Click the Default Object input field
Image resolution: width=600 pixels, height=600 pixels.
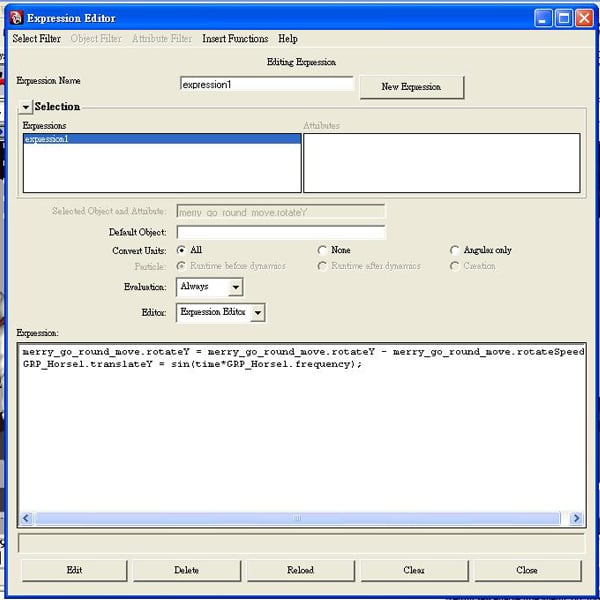(281, 232)
